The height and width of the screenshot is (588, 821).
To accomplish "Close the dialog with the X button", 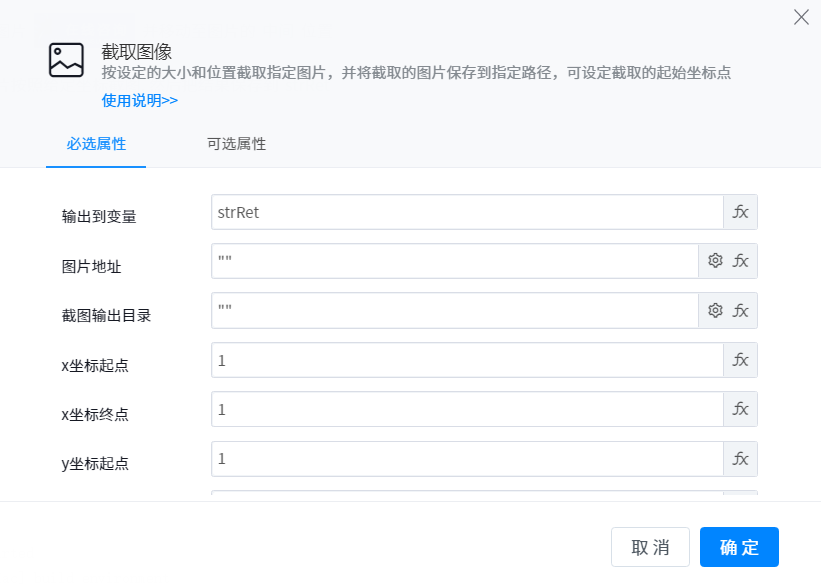I will coord(801,17).
